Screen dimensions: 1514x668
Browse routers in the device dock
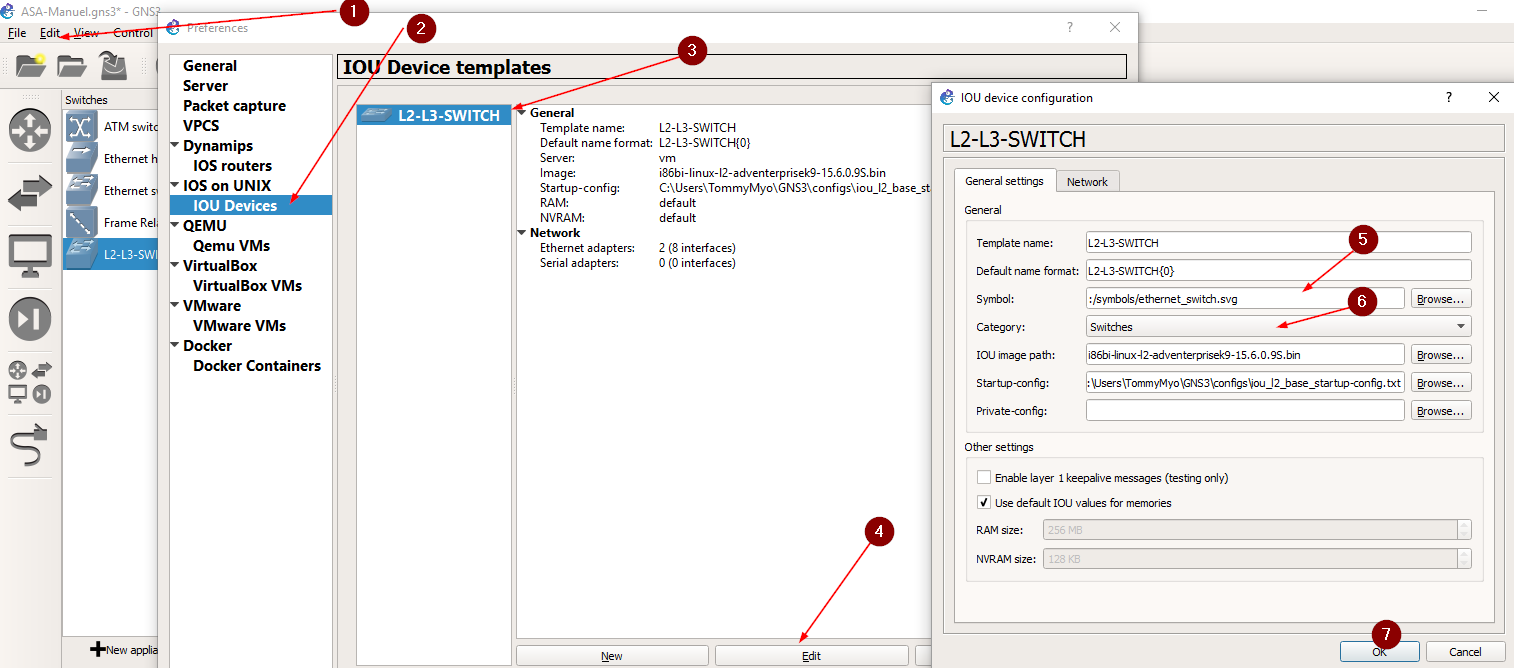[30, 131]
